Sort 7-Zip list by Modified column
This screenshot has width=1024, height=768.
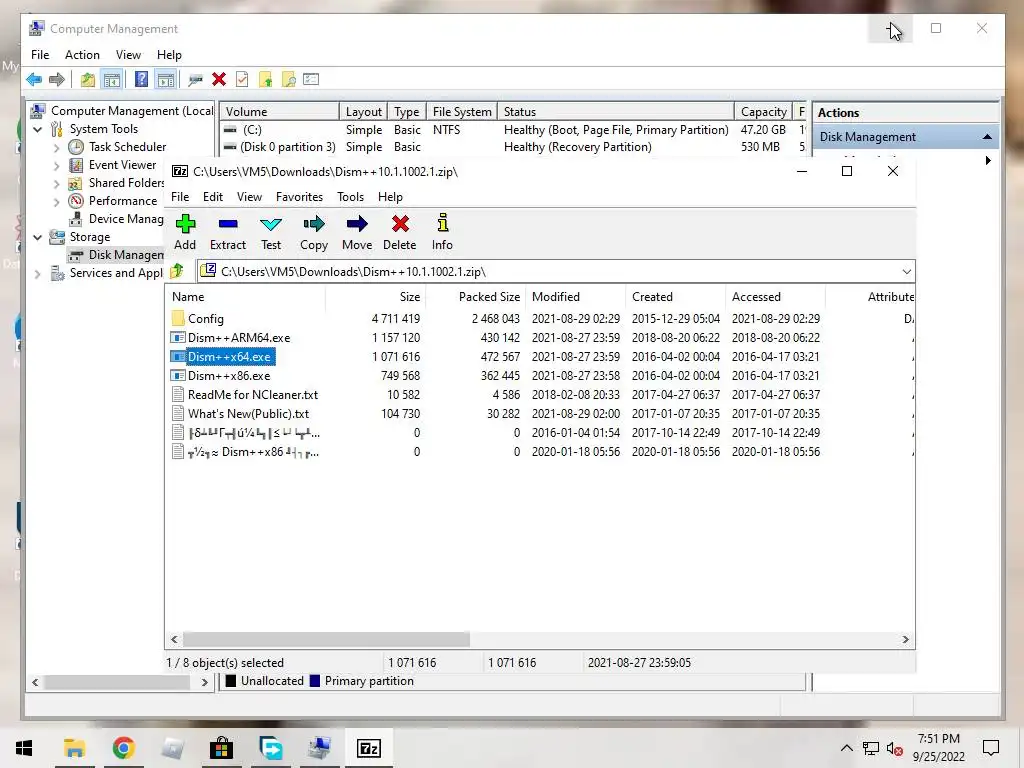(x=575, y=296)
